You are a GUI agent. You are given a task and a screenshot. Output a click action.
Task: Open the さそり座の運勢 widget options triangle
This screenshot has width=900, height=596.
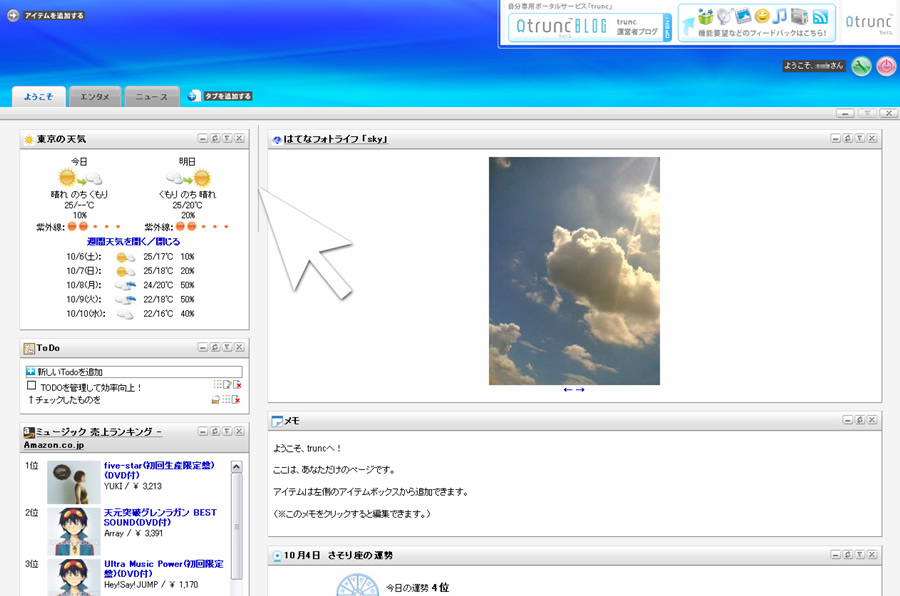point(860,555)
